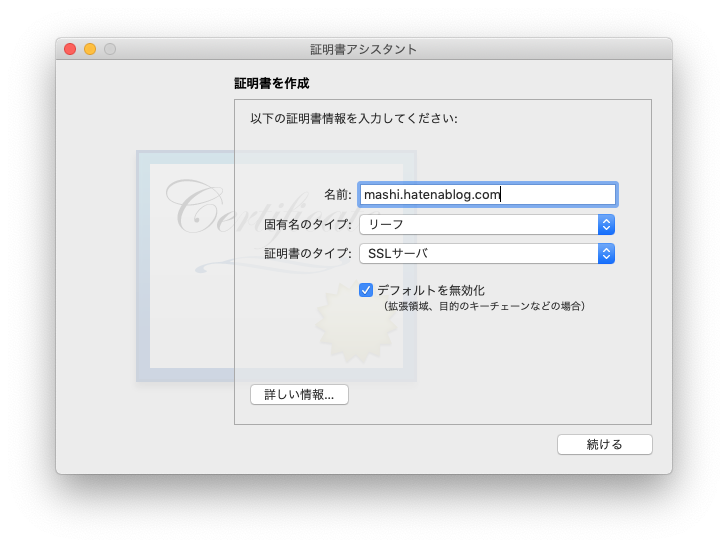This screenshot has height=548, width=728.
Task: Click the 名前 text field
Action: 488,195
